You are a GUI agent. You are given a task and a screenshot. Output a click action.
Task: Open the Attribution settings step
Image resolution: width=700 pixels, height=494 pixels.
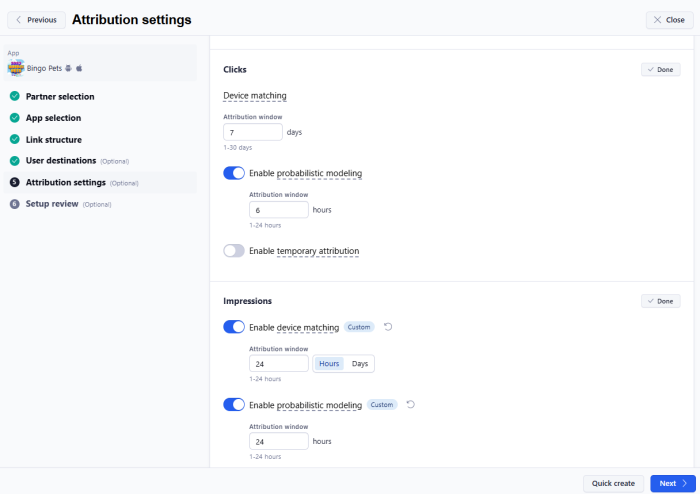(65, 183)
